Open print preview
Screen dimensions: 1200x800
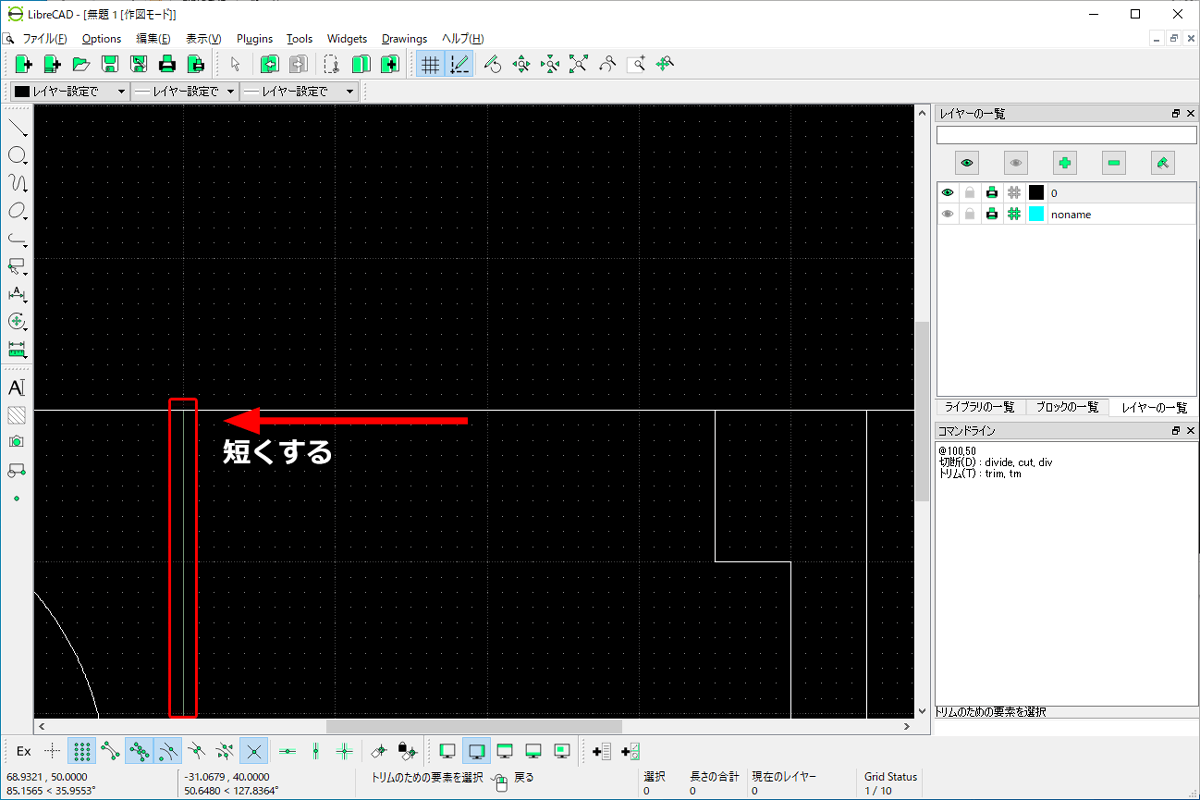click(x=197, y=64)
